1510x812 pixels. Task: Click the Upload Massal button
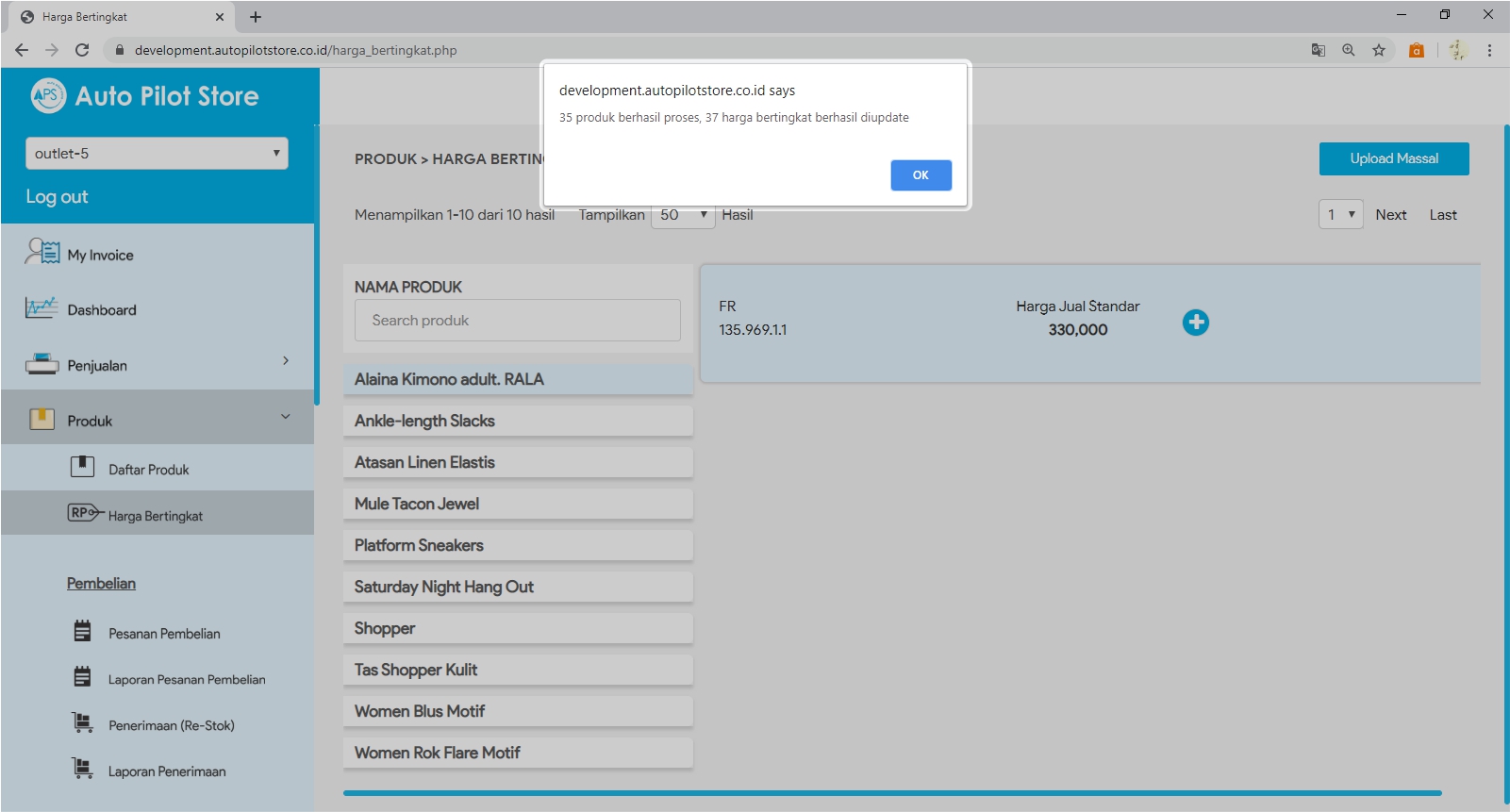(1393, 158)
